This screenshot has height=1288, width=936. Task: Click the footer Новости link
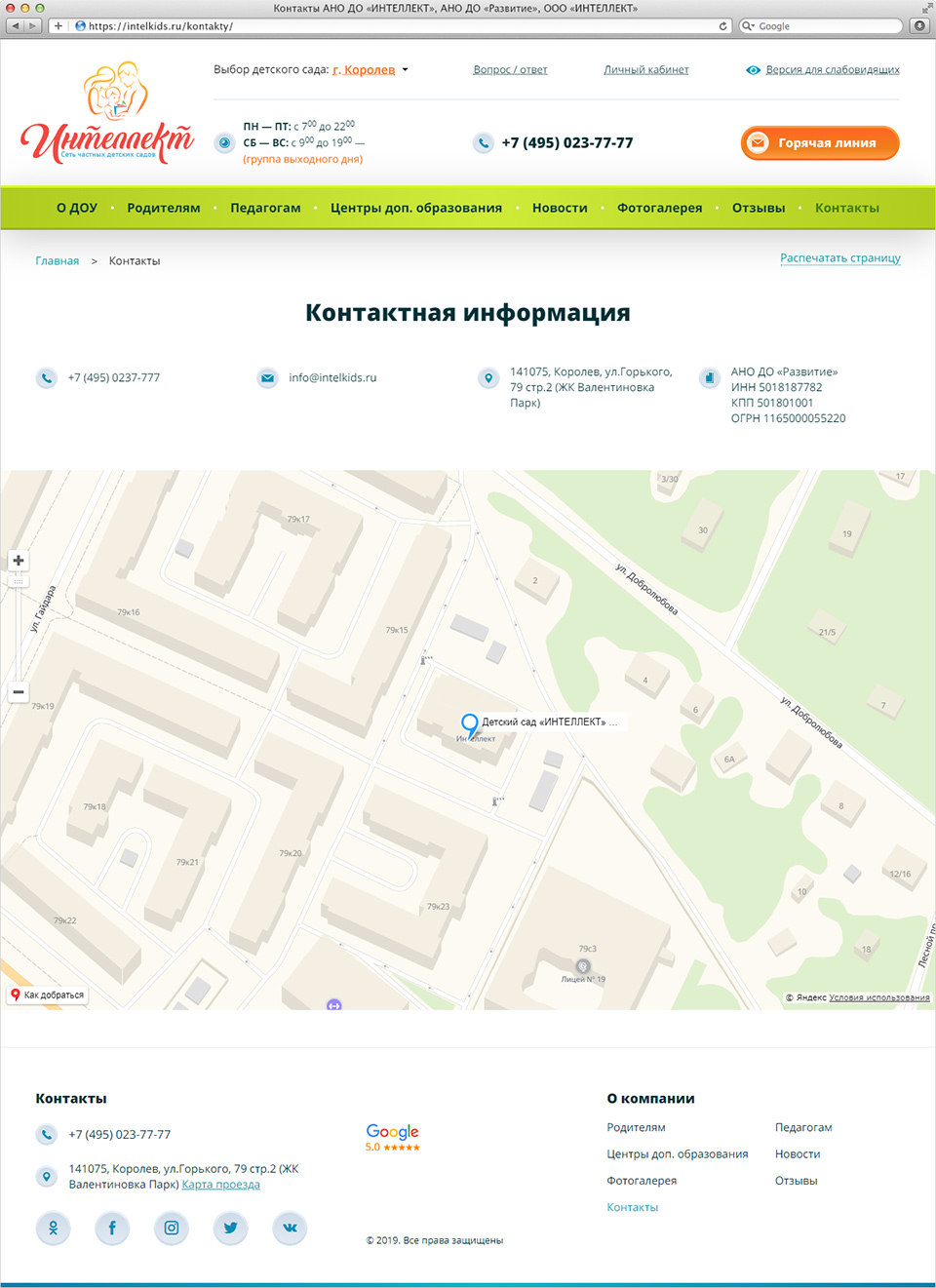click(798, 1154)
